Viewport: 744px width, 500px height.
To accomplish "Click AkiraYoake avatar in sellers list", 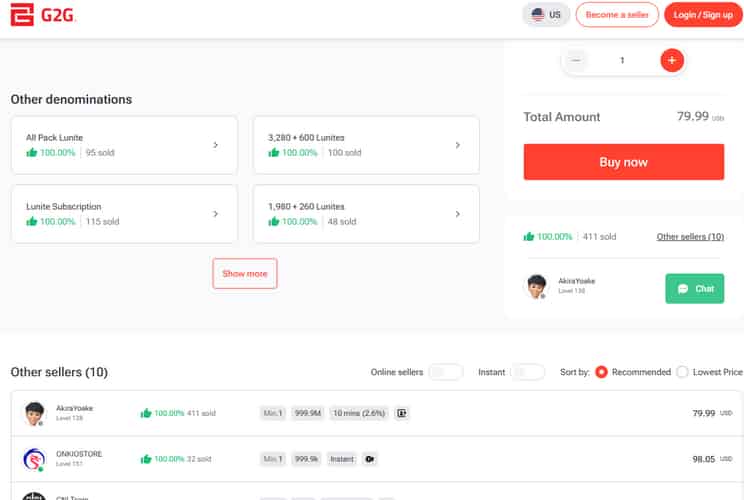I will (x=35, y=413).
